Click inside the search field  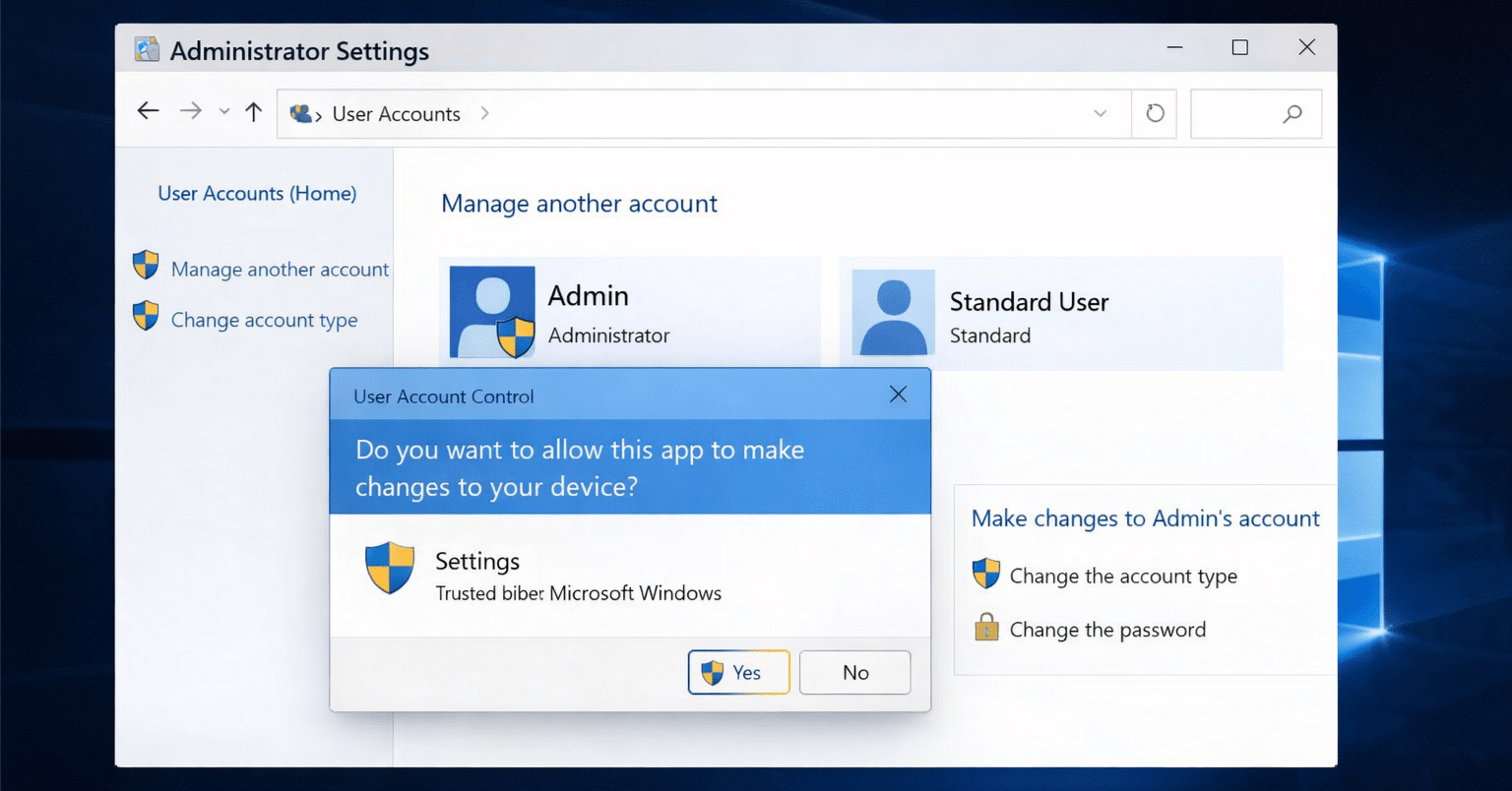(x=1256, y=113)
